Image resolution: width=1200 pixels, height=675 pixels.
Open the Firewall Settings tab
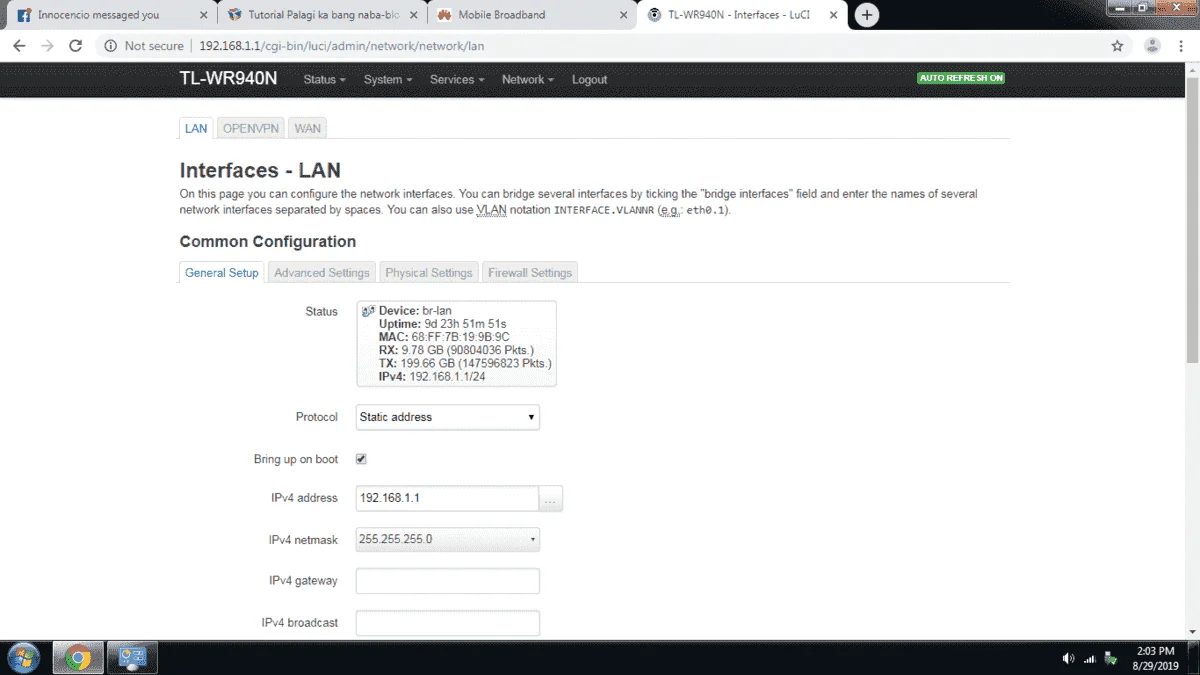(530, 272)
